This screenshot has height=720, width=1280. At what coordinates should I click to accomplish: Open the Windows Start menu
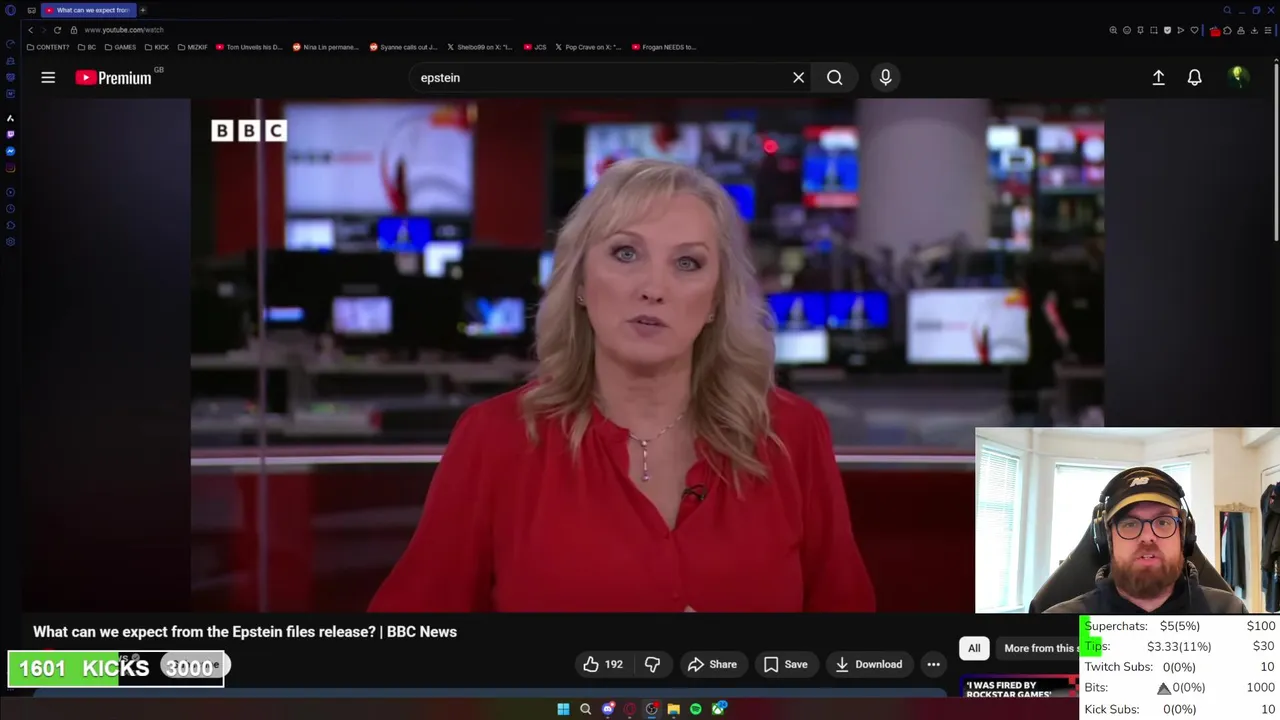(563, 709)
